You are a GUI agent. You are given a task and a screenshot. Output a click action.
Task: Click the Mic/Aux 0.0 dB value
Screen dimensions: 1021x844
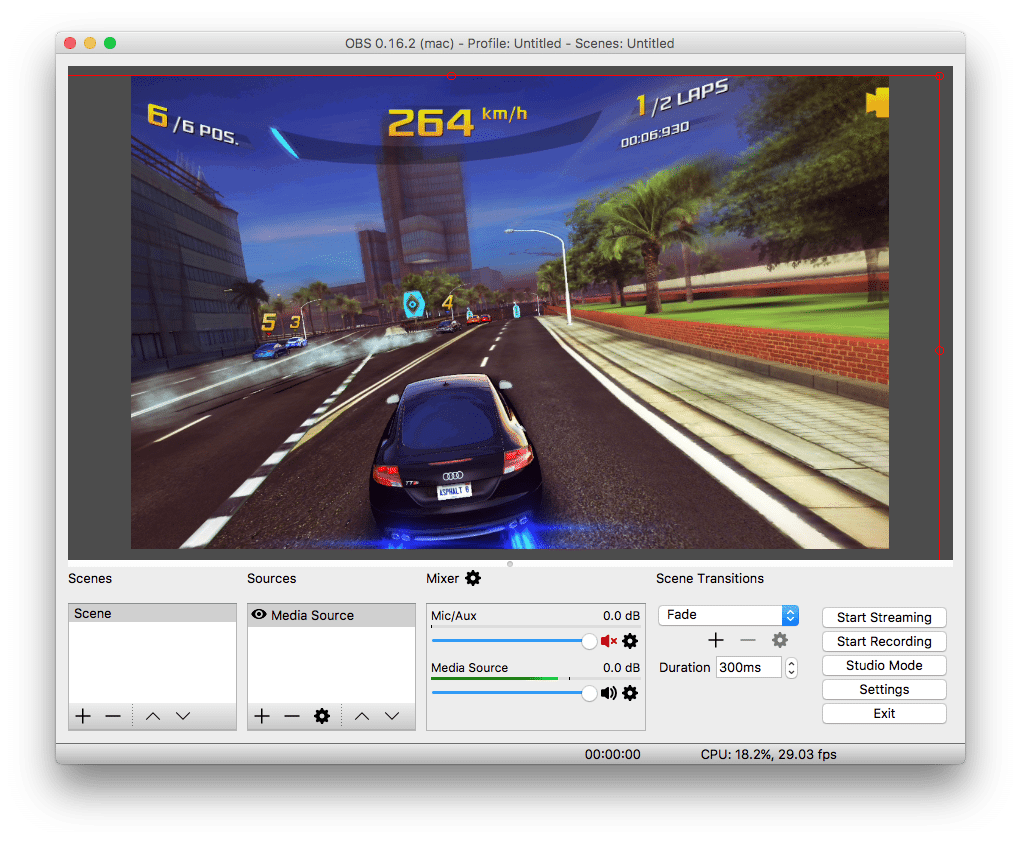[621, 616]
